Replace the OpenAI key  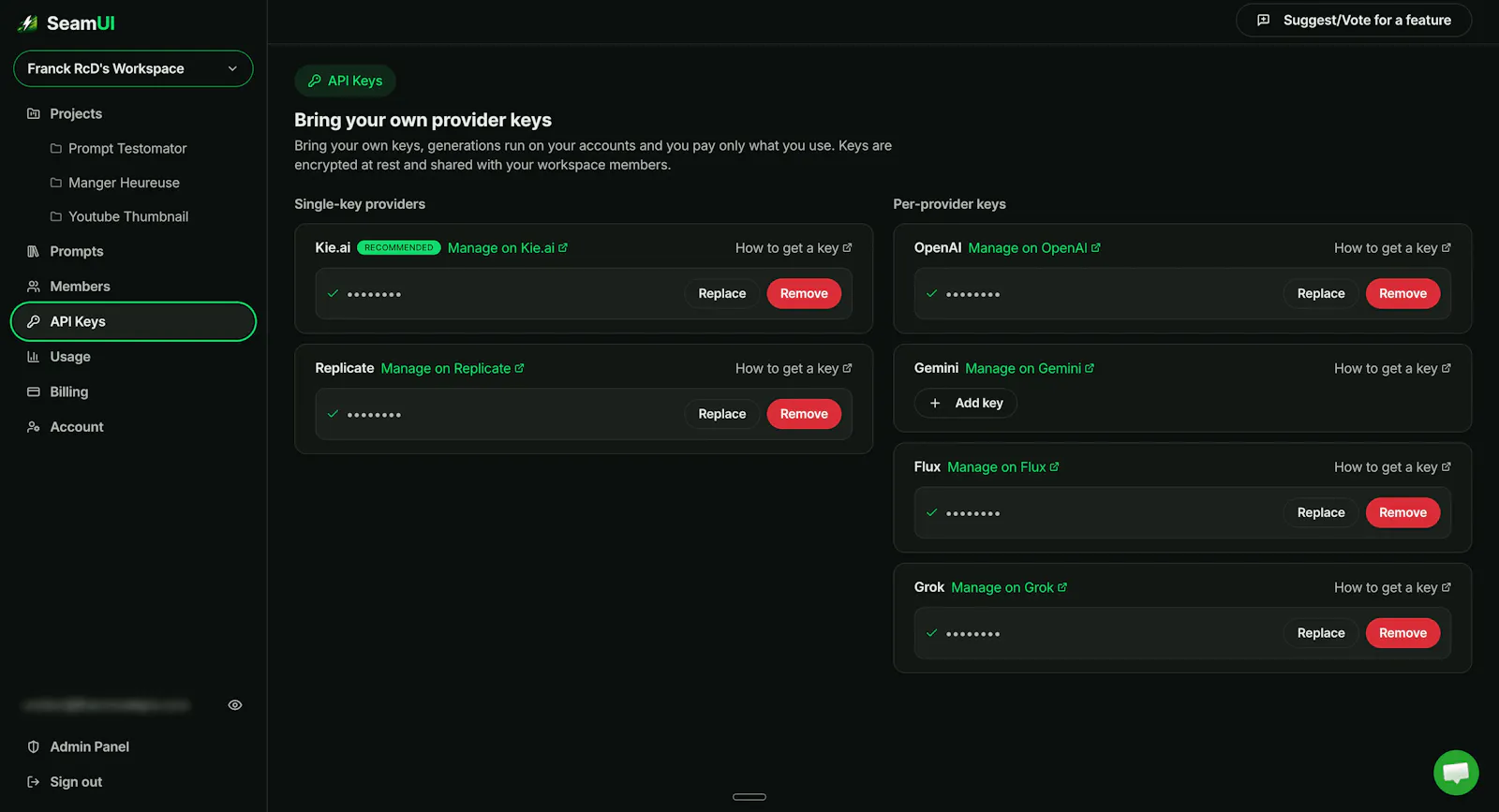point(1321,294)
